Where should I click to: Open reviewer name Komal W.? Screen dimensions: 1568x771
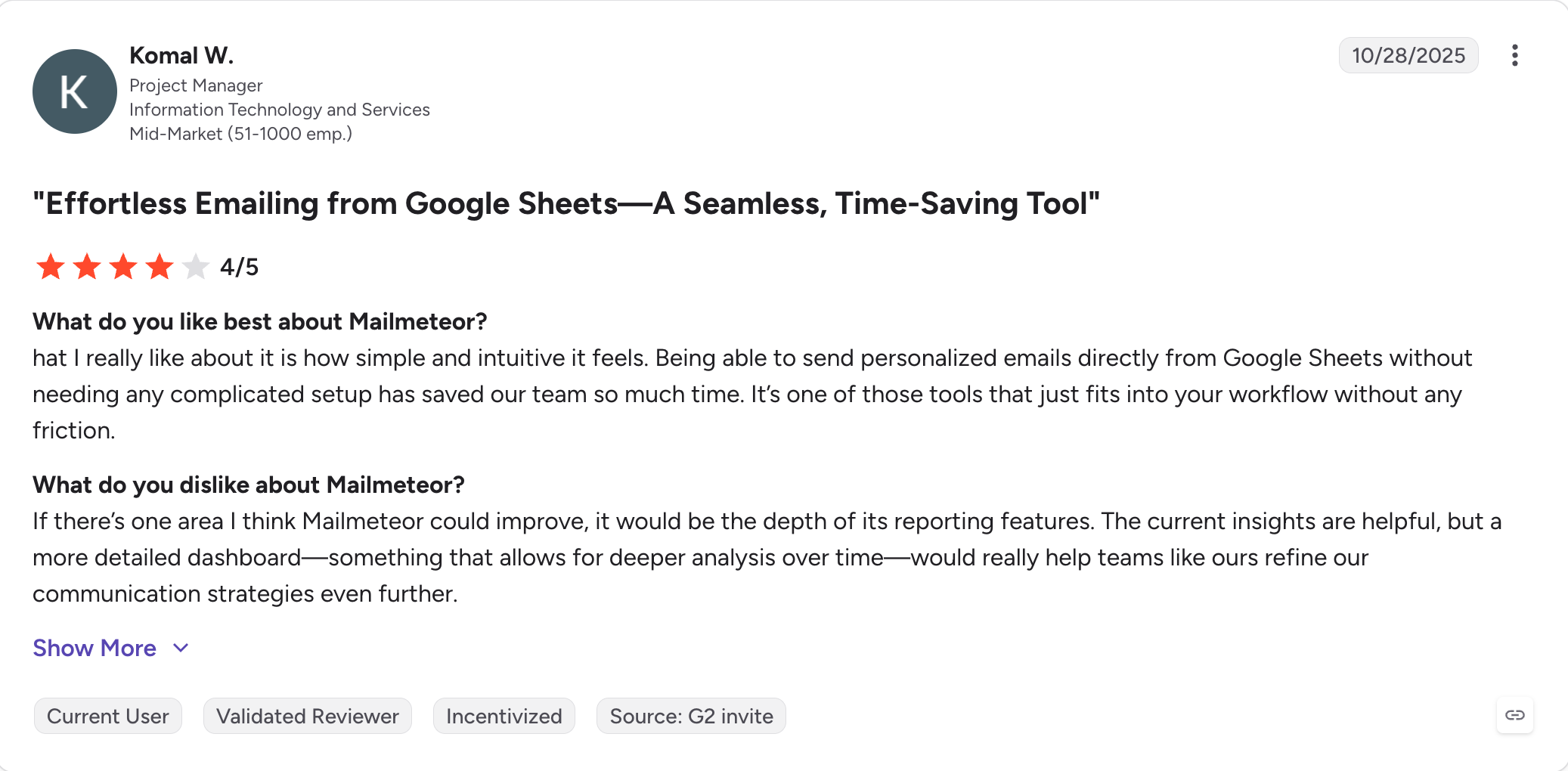181,55
